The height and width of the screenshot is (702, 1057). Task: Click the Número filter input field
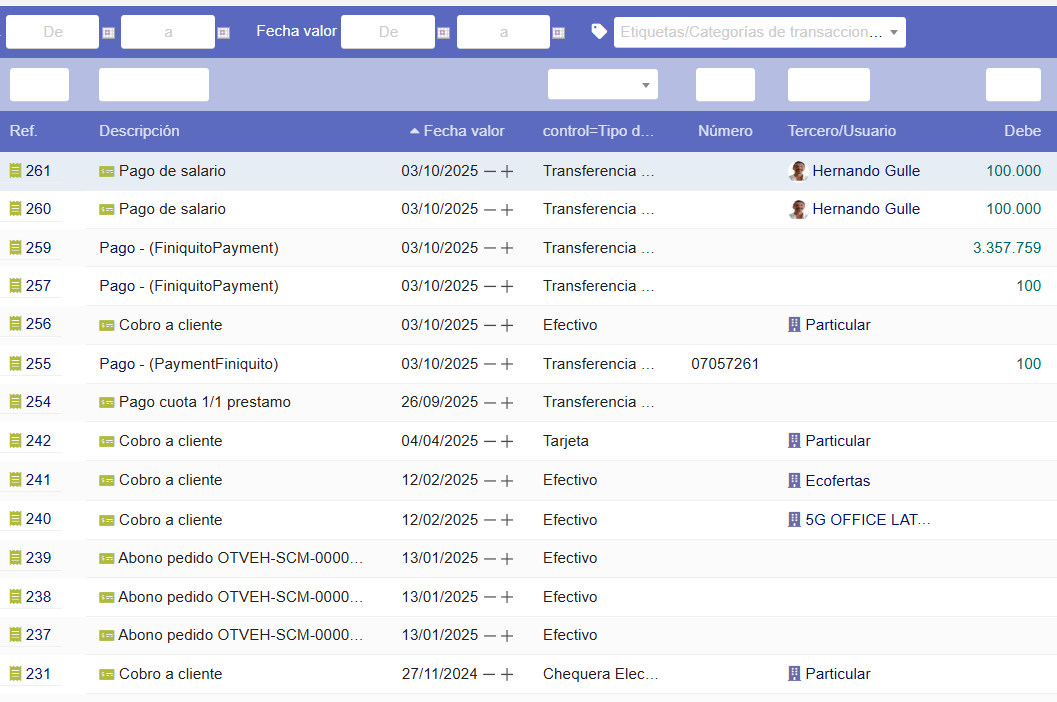click(x=725, y=85)
